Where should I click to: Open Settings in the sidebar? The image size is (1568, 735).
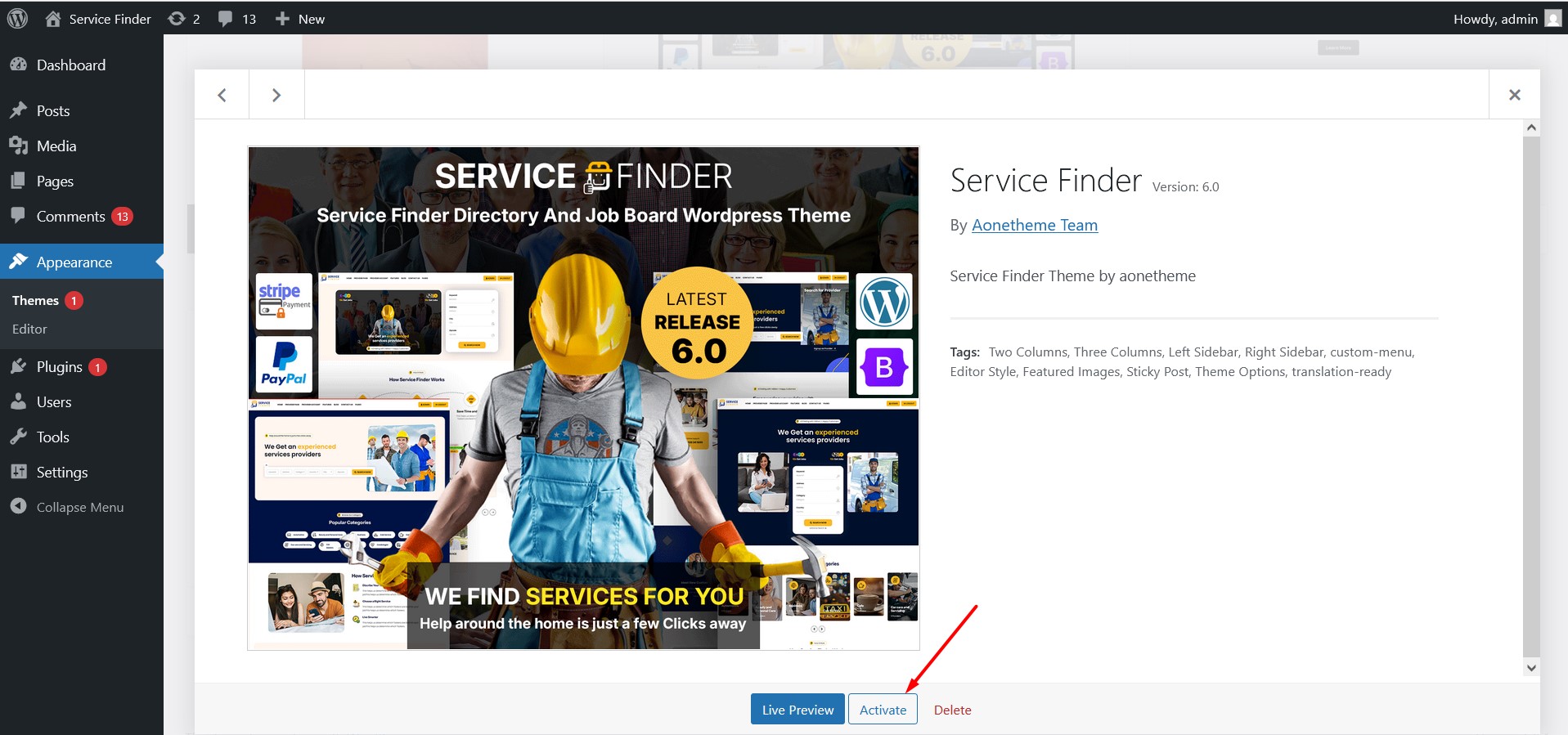point(82,472)
